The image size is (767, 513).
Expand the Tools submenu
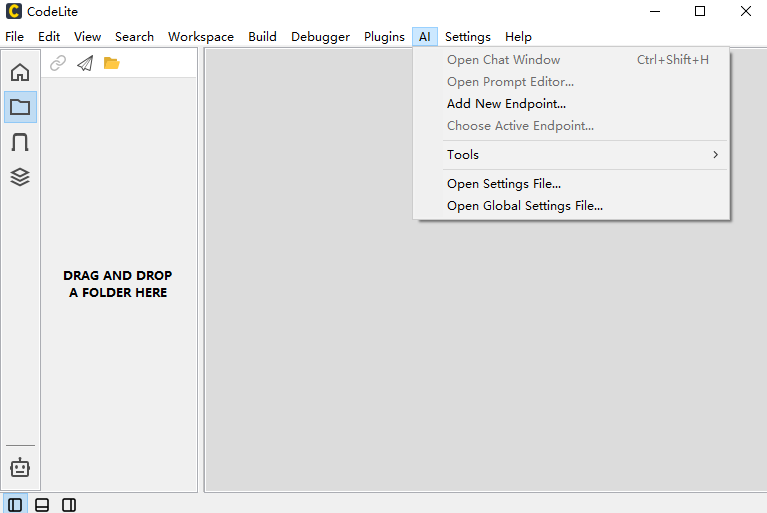(x=571, y=155)
